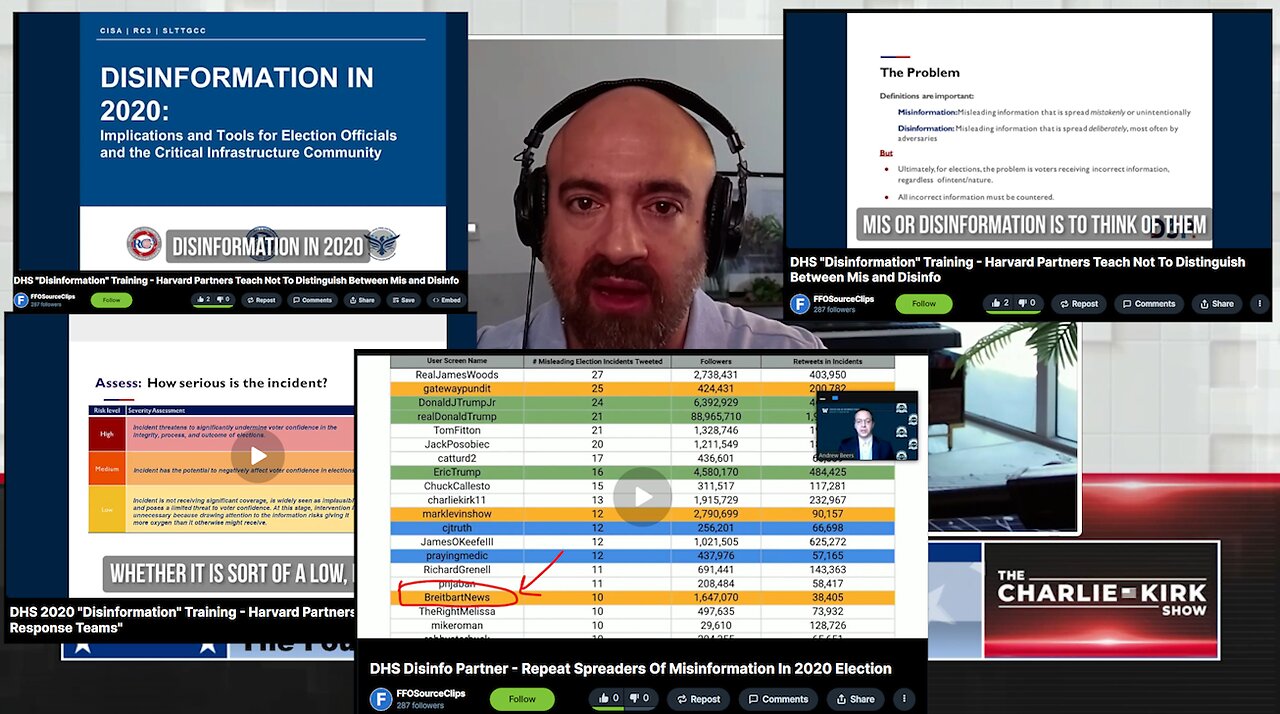Like 'The Problem' clip at top right
Image resolution: width=1280 pixels, height=714 pixels.
(1000, 303)
